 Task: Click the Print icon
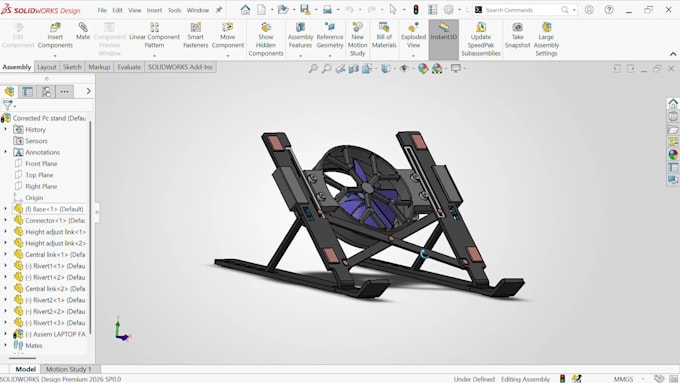click(327, 10)
